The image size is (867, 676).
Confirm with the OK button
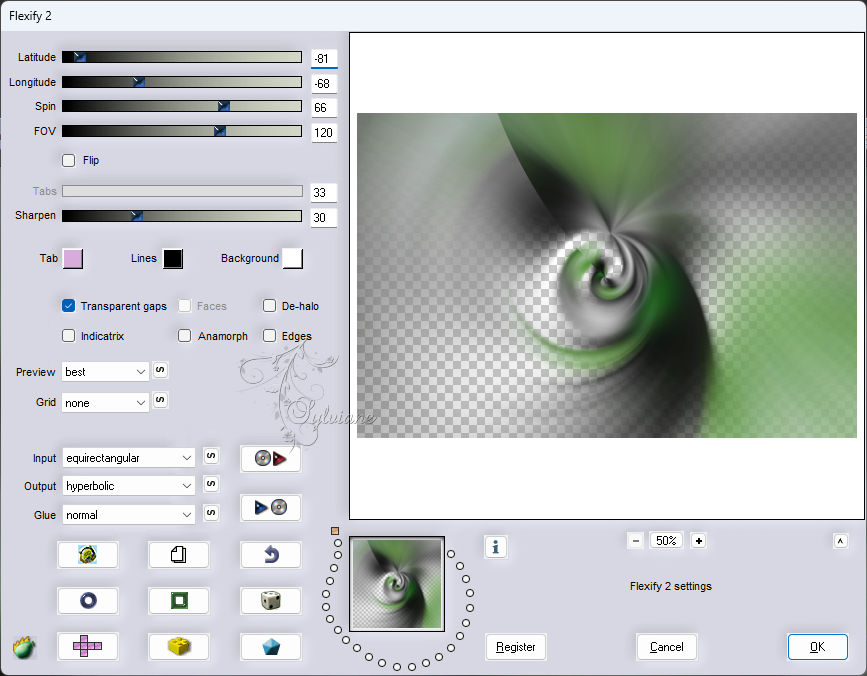(x=817, y=647)
